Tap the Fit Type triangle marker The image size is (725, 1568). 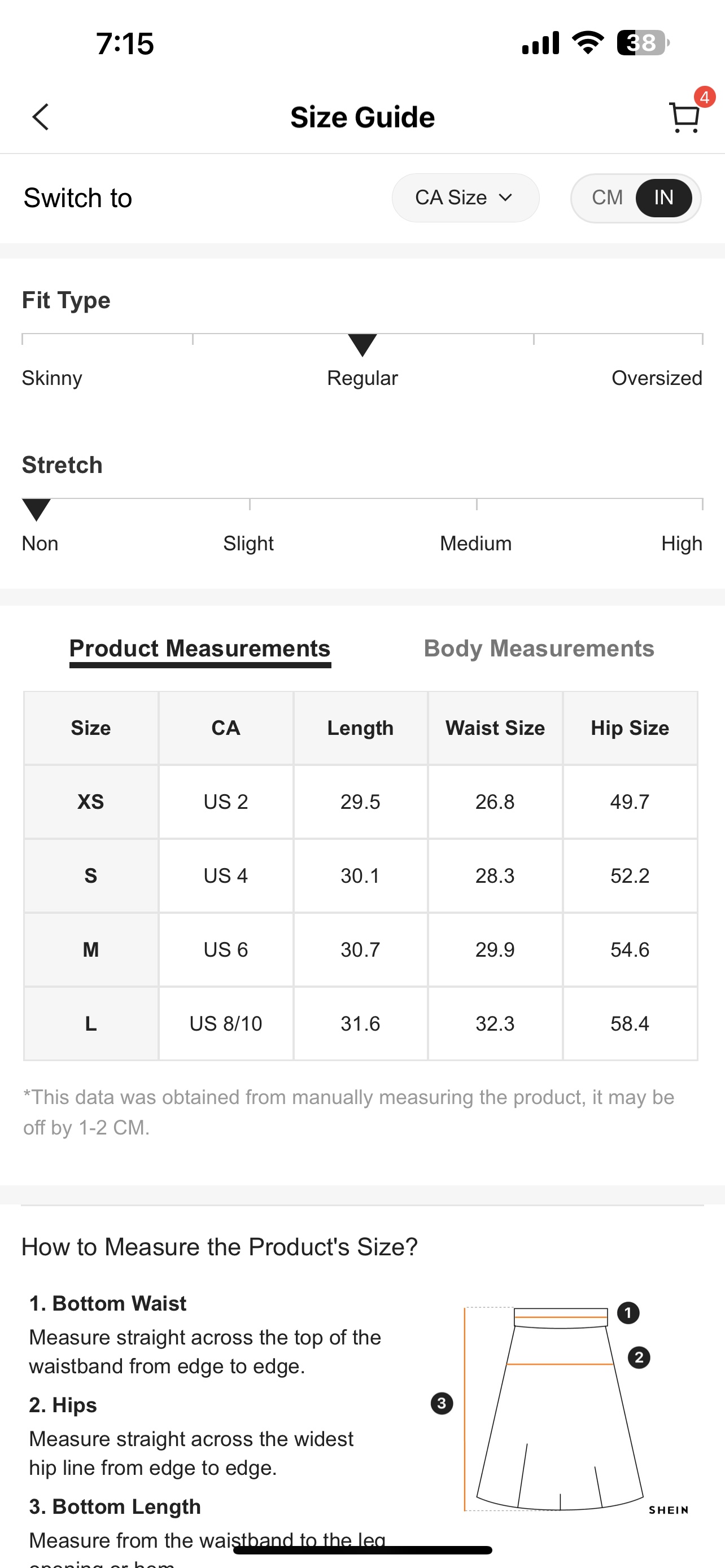pyautogui.click(x=362, y=344)
